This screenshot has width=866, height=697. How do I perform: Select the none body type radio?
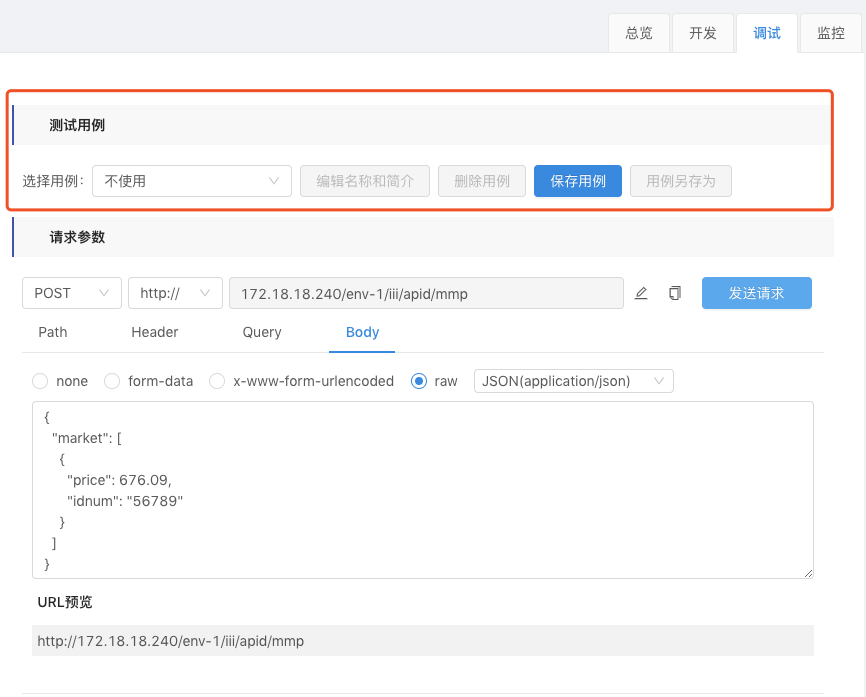point(40,381)
